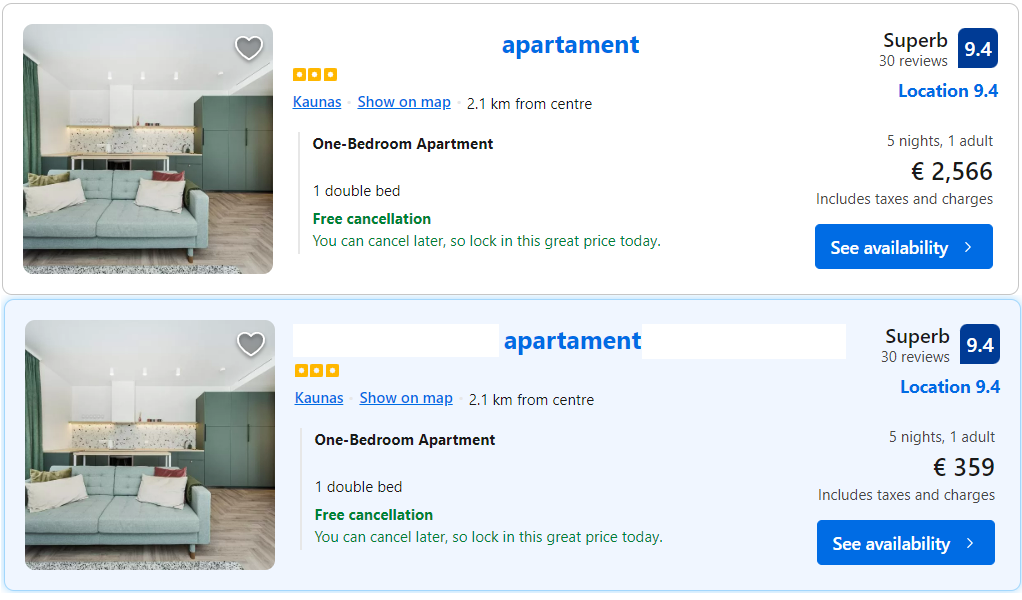Viewport: 1022px width, 600px height.
Task: Save the €359 apartment with heart icon
Action: click(x=250, y=344)
